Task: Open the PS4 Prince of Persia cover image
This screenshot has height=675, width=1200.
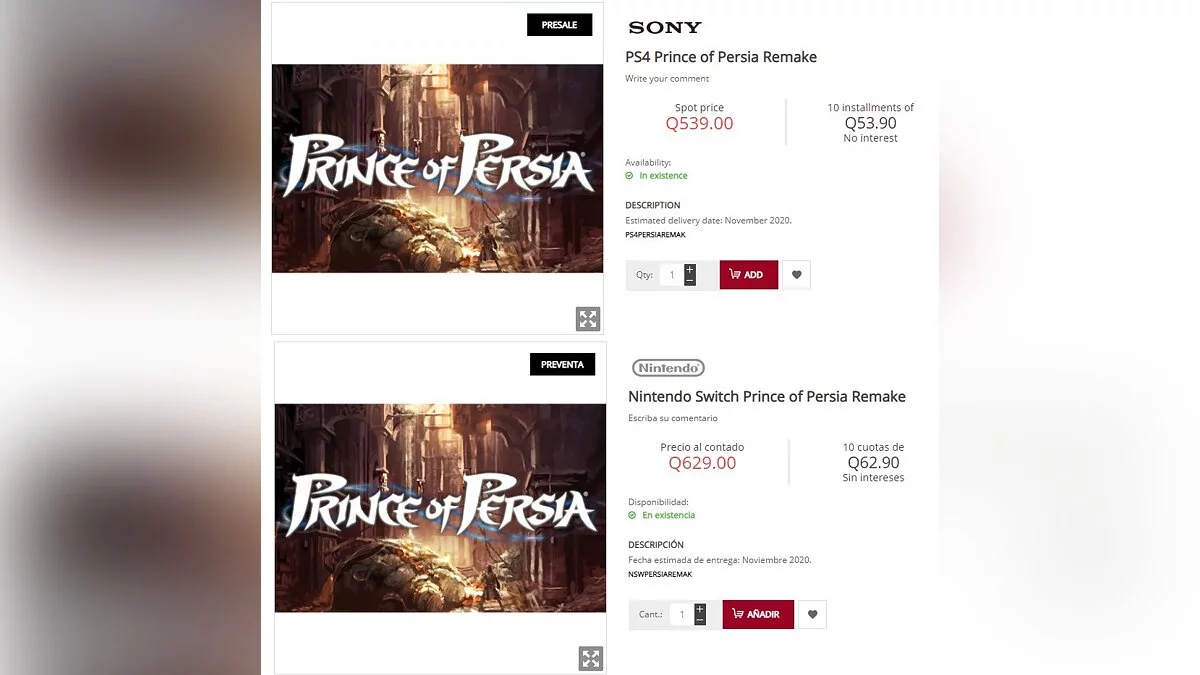Action: [x=437, y=168]
